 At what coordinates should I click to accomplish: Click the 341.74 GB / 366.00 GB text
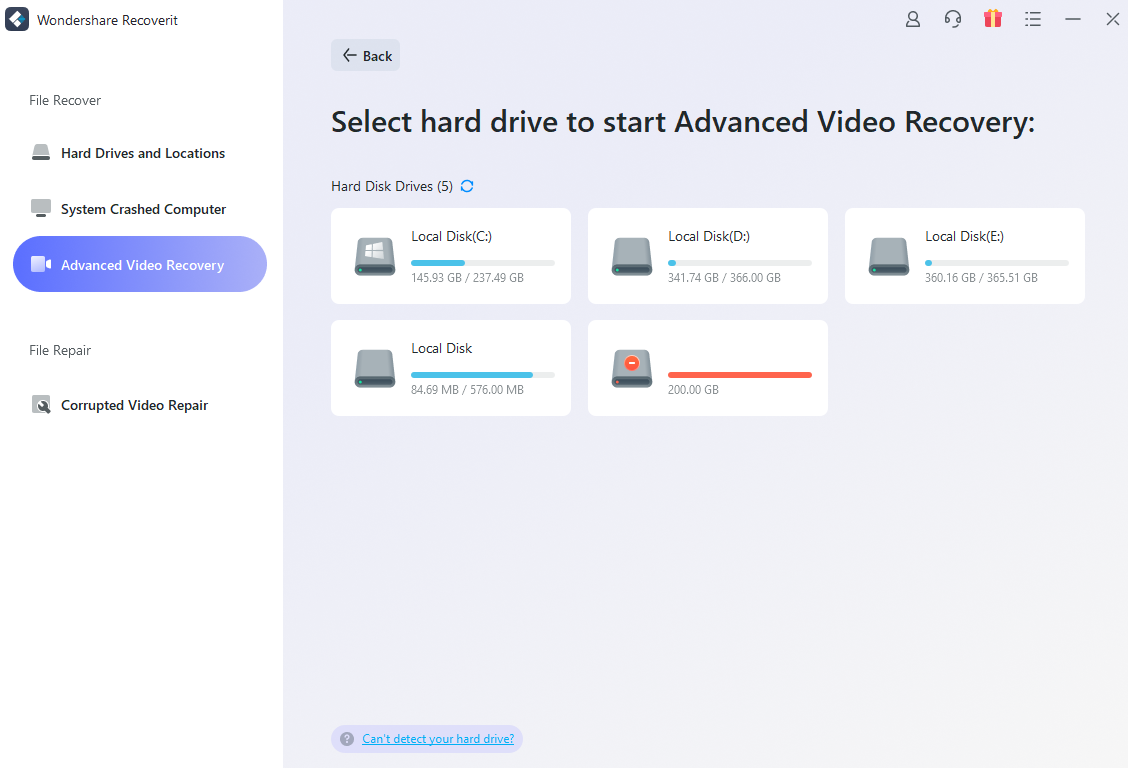click(x=724, y=278)
